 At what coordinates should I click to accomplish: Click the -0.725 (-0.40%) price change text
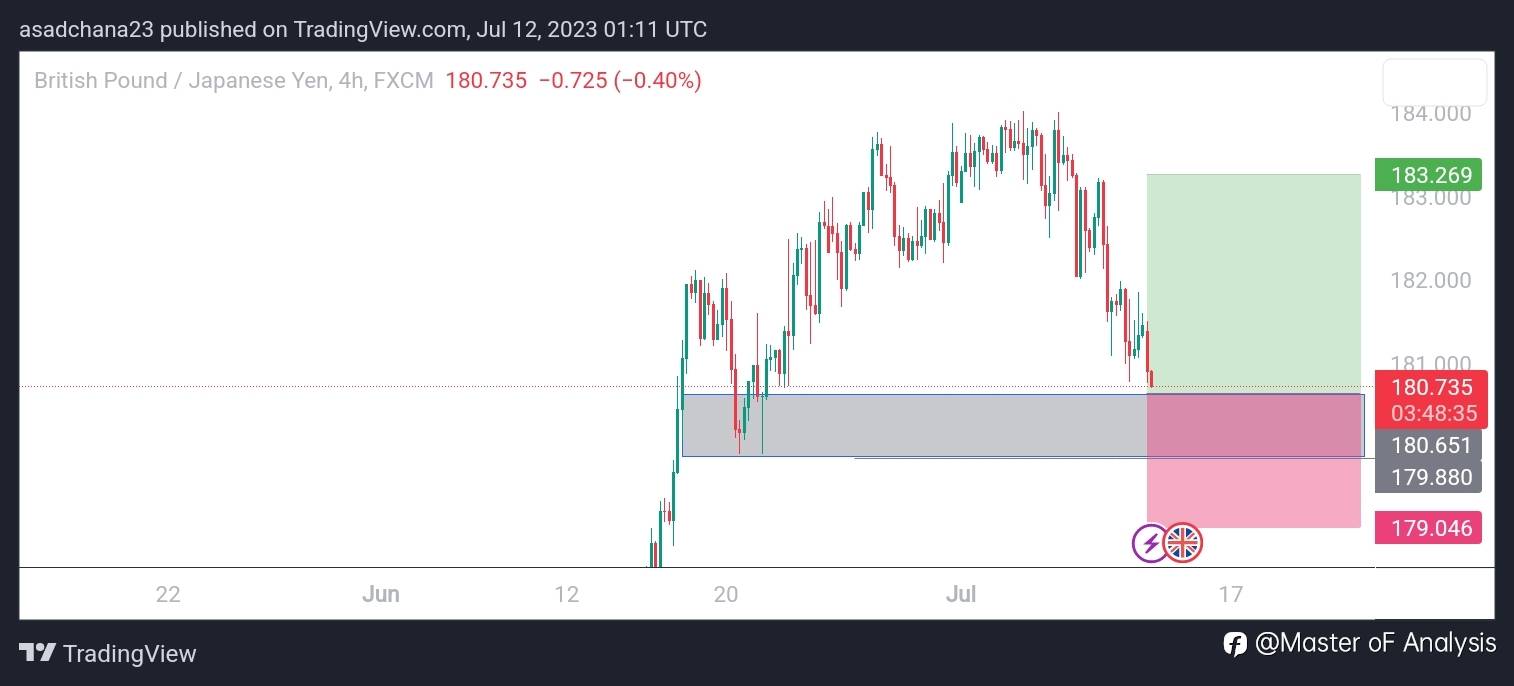coord(620,81)
